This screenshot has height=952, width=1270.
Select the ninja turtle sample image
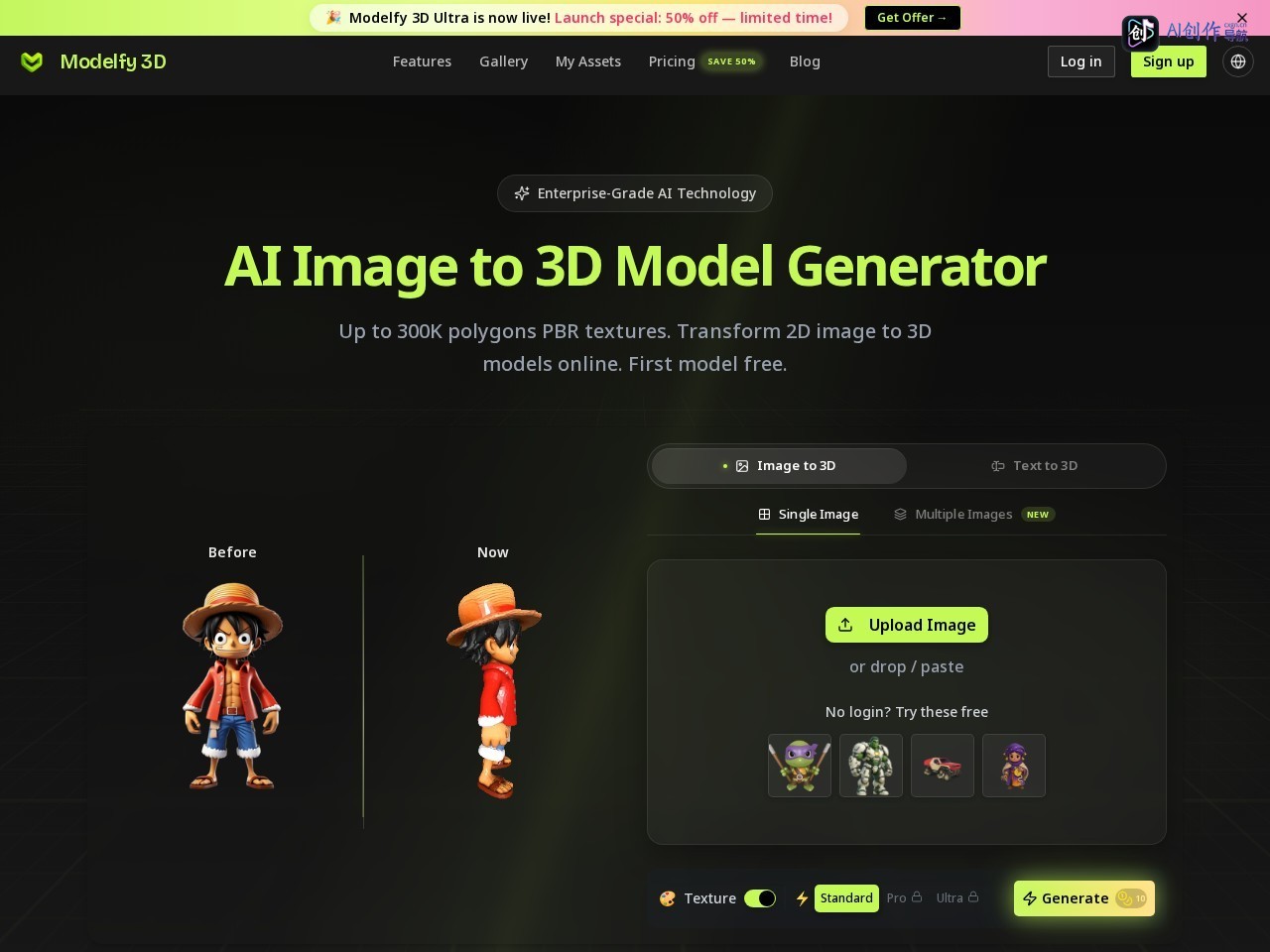point(800,766)
